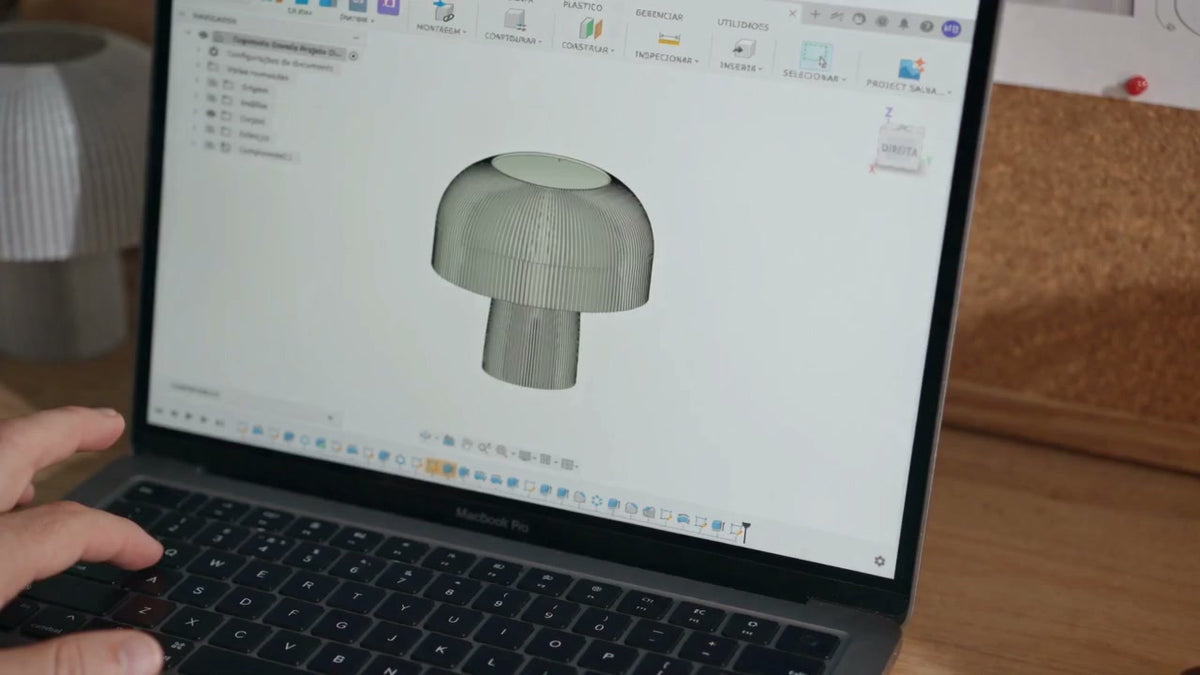The image size is (1200, 675).
Task: Open the Inspecionar dropdown menu
Action: point(665,58)
